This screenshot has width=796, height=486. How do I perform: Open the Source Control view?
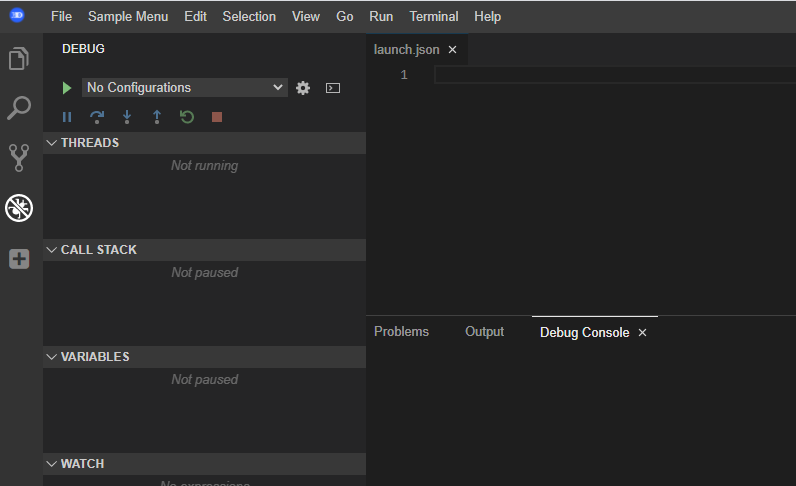pos(19,158)
